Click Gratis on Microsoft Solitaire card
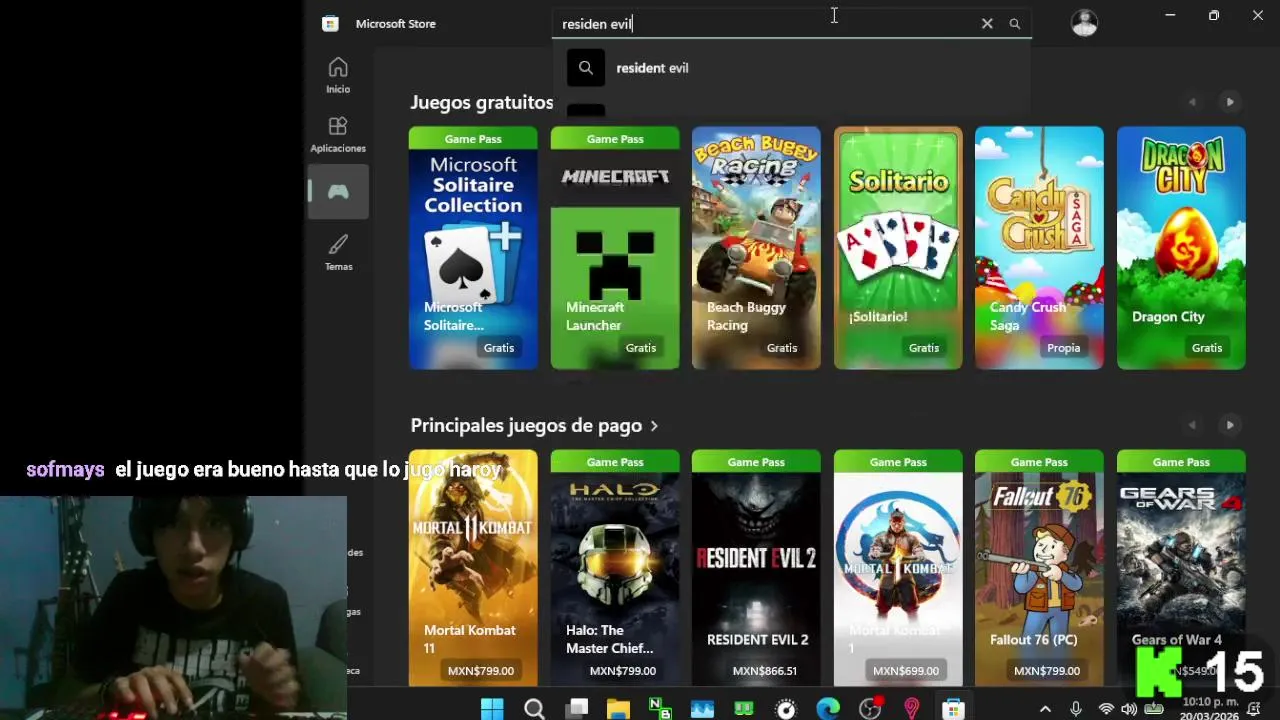 499,348
